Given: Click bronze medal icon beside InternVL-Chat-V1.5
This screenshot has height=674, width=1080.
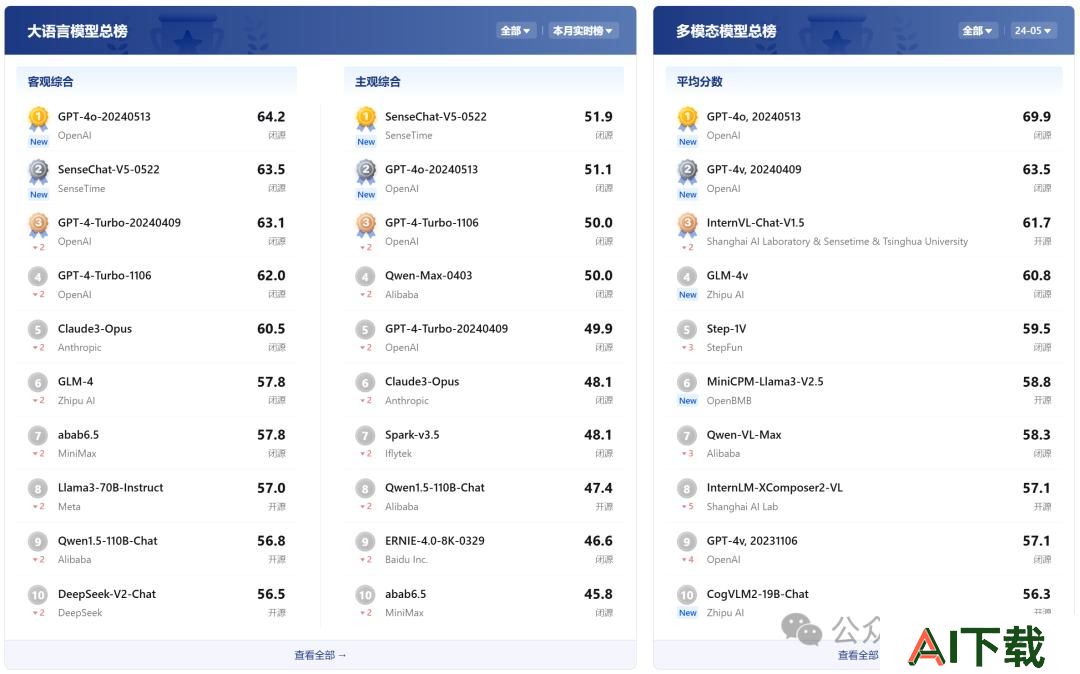Looking at the screenshot, I should (x=687, y=224).
